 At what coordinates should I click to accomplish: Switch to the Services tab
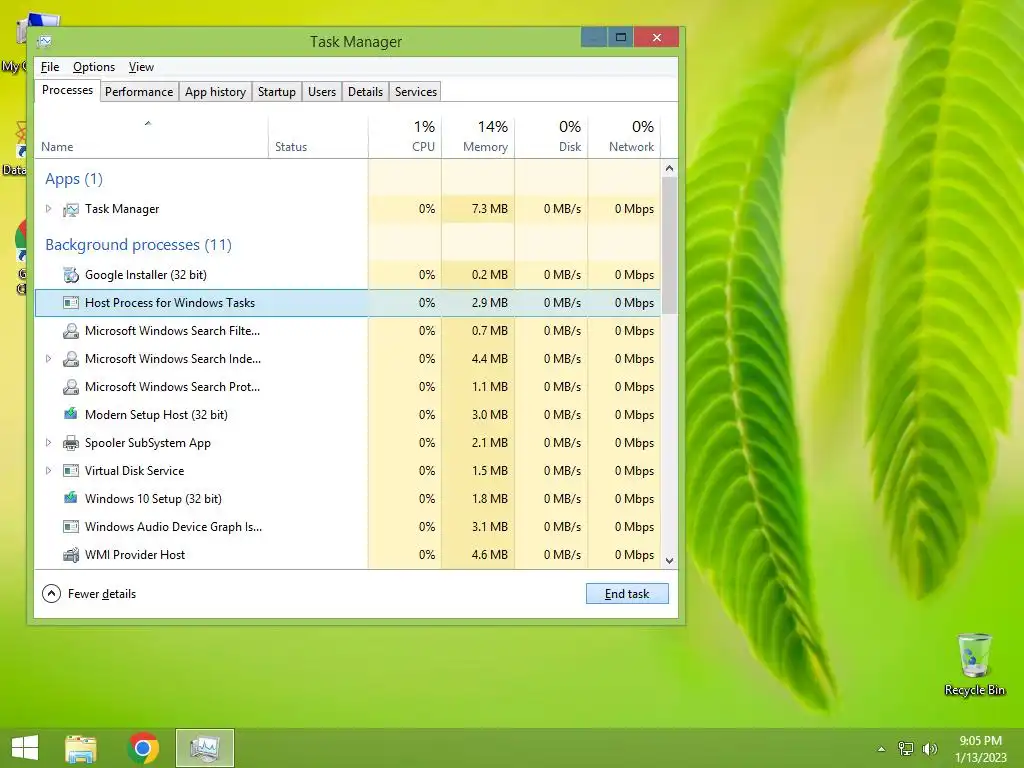[415, 92]
